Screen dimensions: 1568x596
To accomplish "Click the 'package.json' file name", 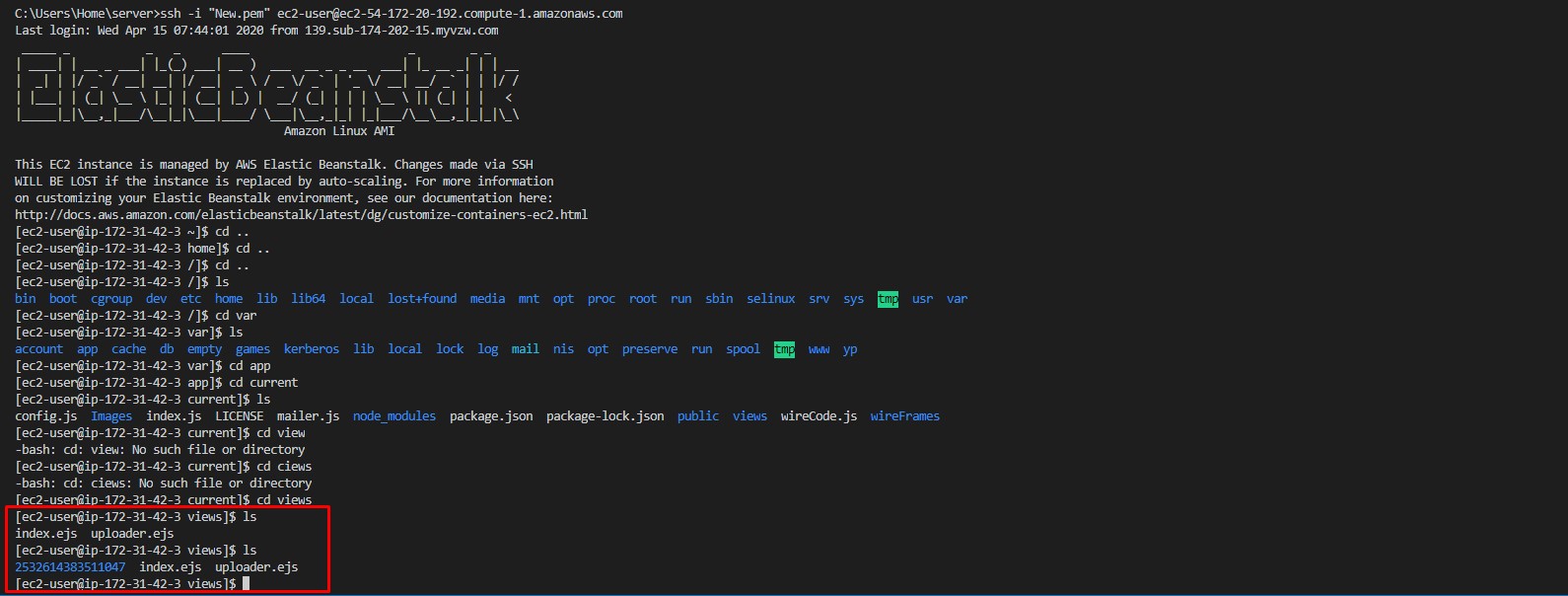I will [x=491, y=416].
